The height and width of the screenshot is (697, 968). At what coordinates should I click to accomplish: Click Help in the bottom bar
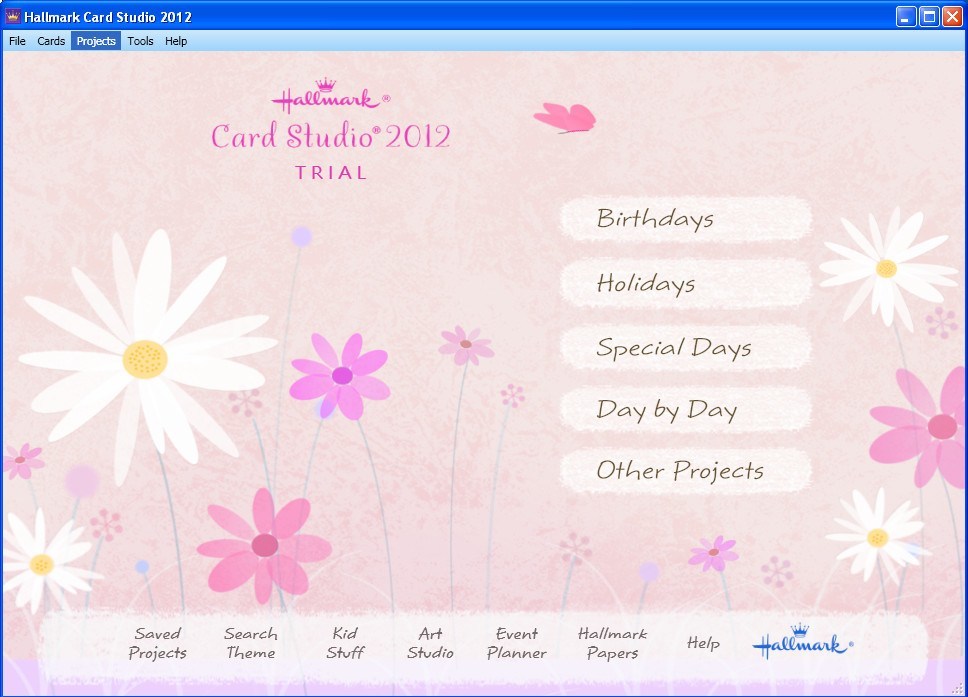tap(703, 643)
